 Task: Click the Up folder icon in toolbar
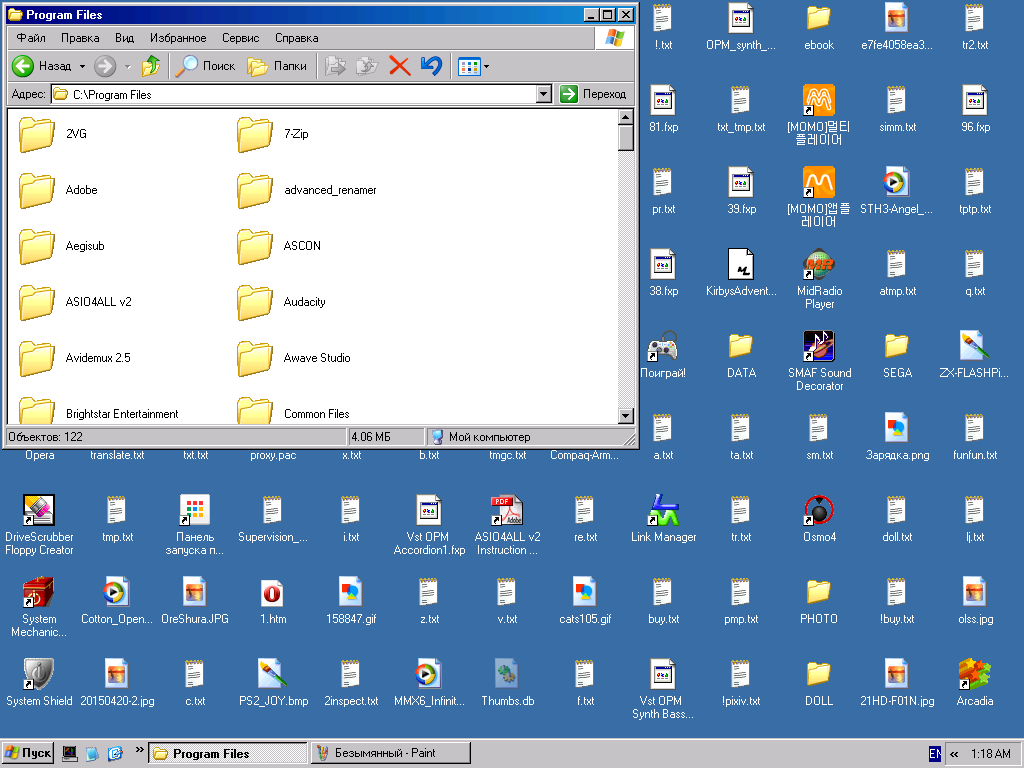(151, 66)
